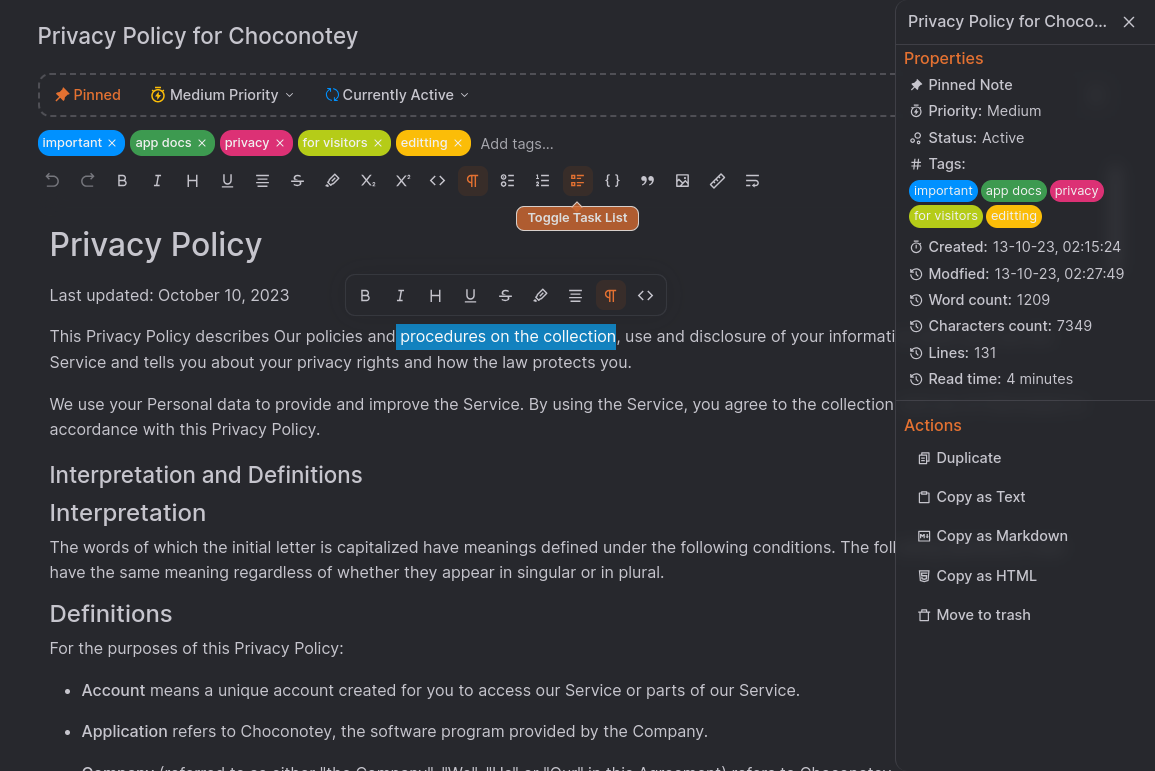Screen dimensions: 1155x771
Task: Click Duplicate in Actions
Action: [x=959, y=458]
